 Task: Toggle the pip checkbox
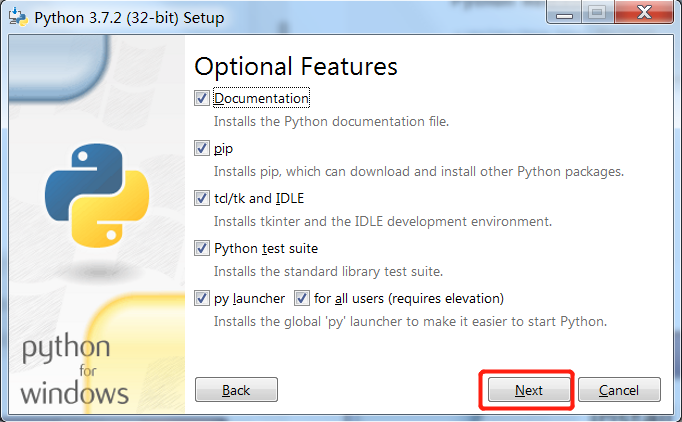point(201,148)
